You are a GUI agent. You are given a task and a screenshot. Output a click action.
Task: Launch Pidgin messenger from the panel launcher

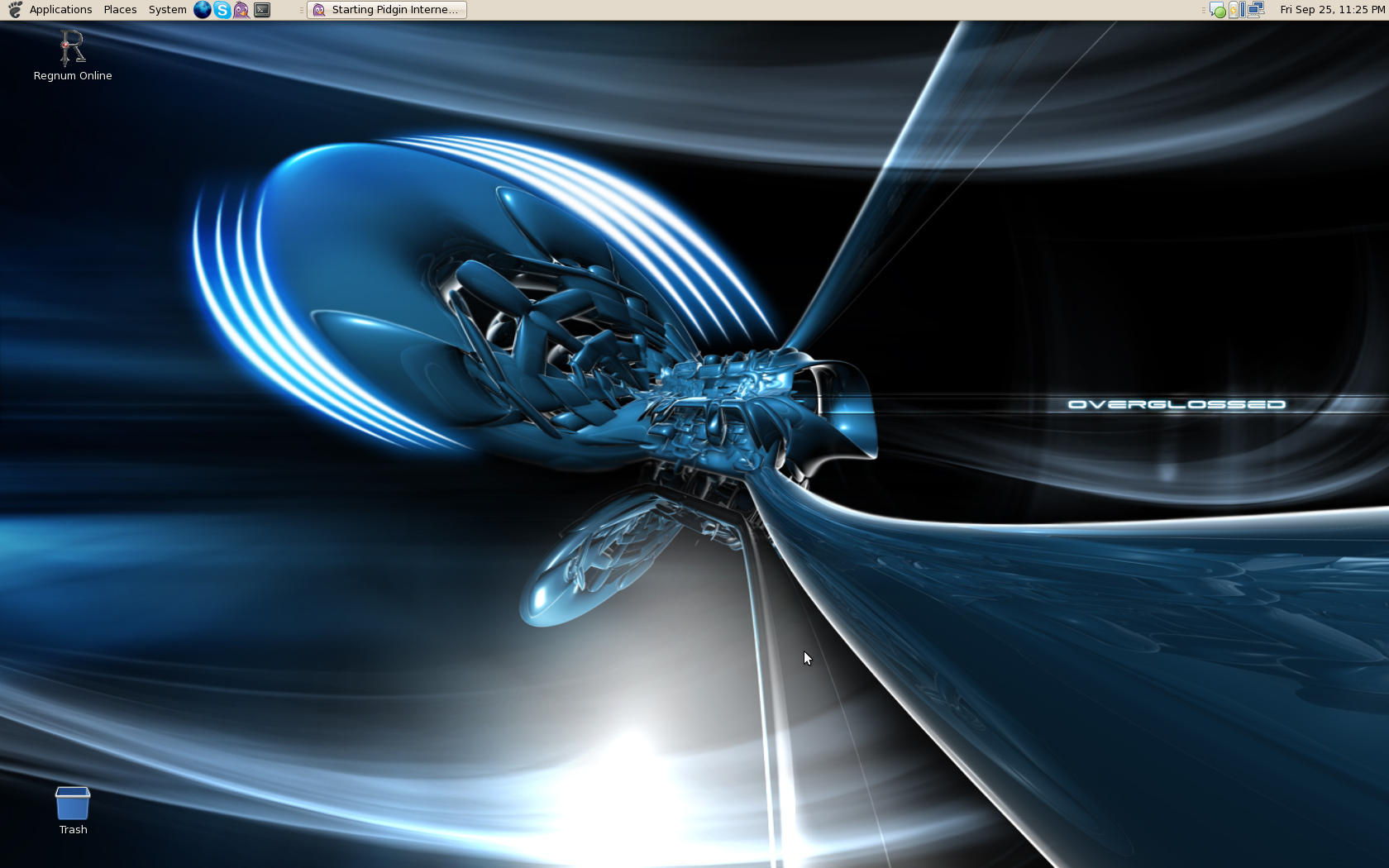tap(241, 10)
